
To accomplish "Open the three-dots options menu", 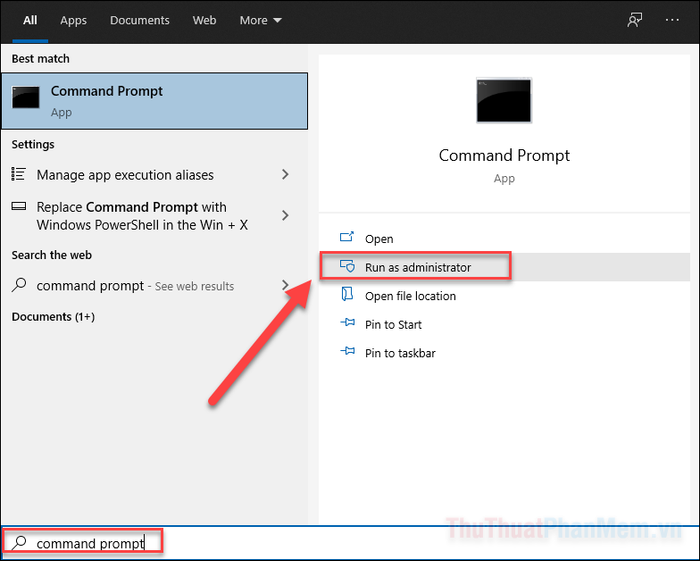I will pyautogui.click(x=672, y=20).
